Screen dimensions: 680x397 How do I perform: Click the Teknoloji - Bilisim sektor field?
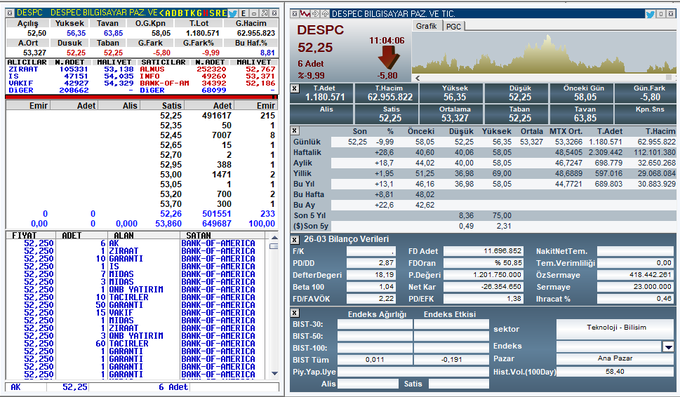(x=616, y=328)
